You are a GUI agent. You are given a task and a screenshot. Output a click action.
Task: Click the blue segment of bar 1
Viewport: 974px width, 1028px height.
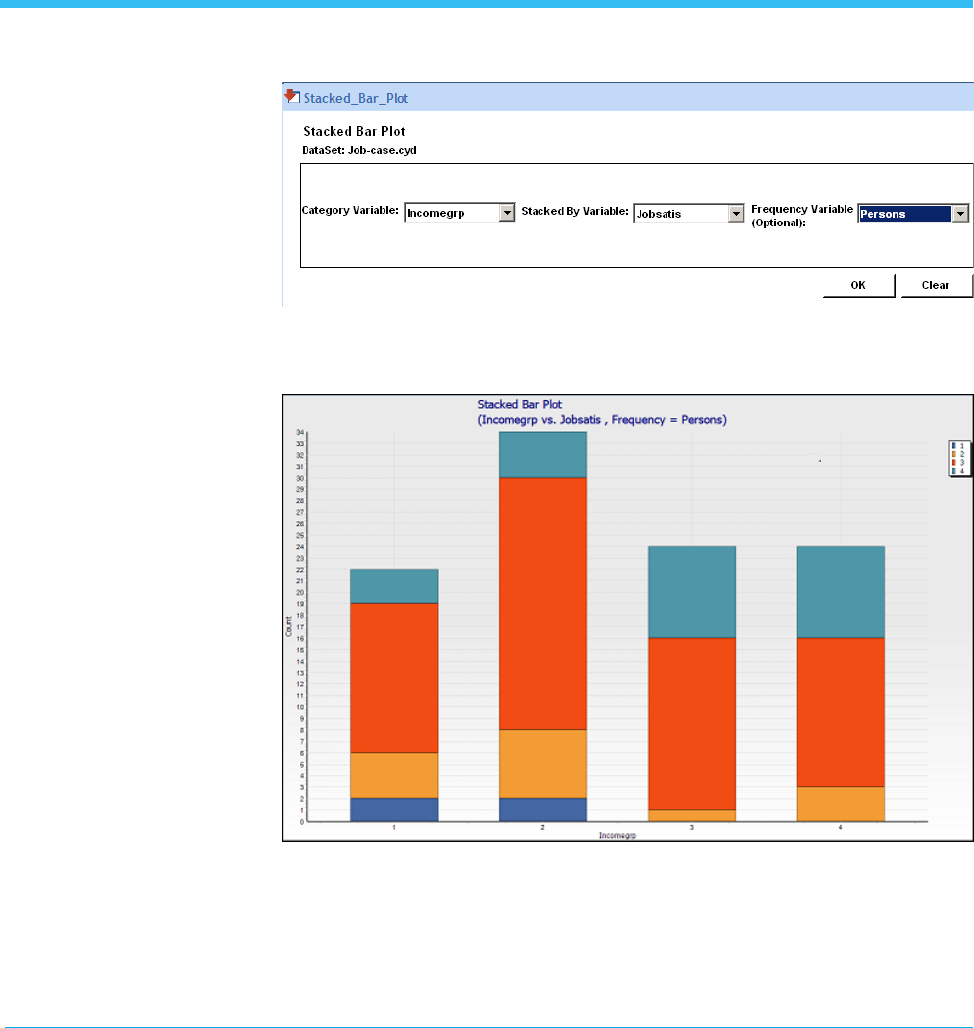pyautogui.click(x=394, y=809)
